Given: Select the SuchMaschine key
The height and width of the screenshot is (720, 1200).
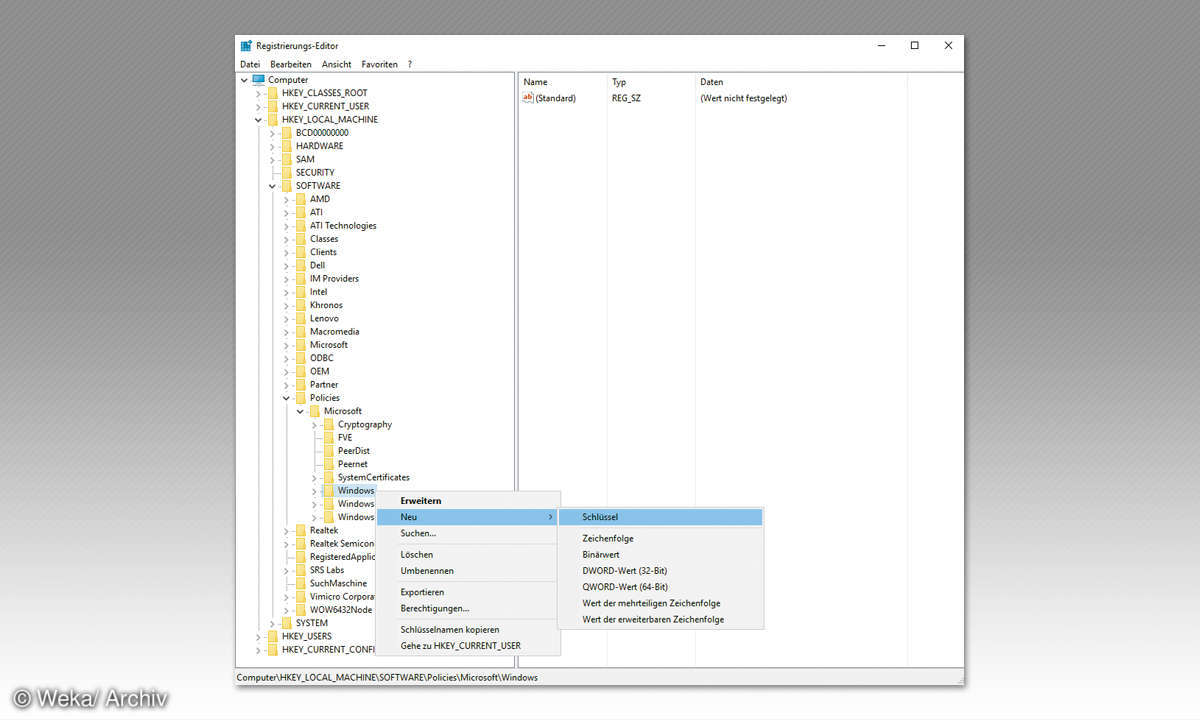Looking at the screenshot, I should coord(338,583).
